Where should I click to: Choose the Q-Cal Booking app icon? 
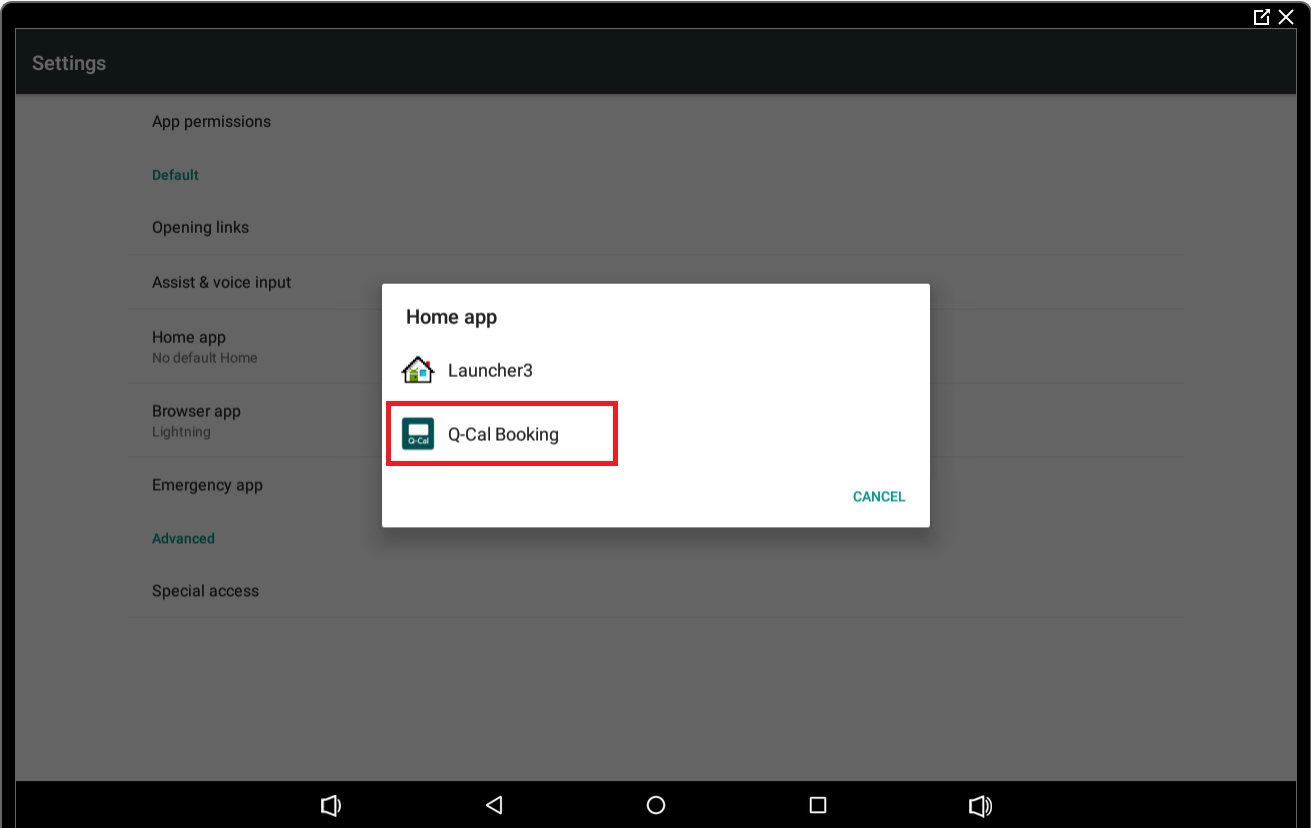pyautogui.click(x=417, y=434)
